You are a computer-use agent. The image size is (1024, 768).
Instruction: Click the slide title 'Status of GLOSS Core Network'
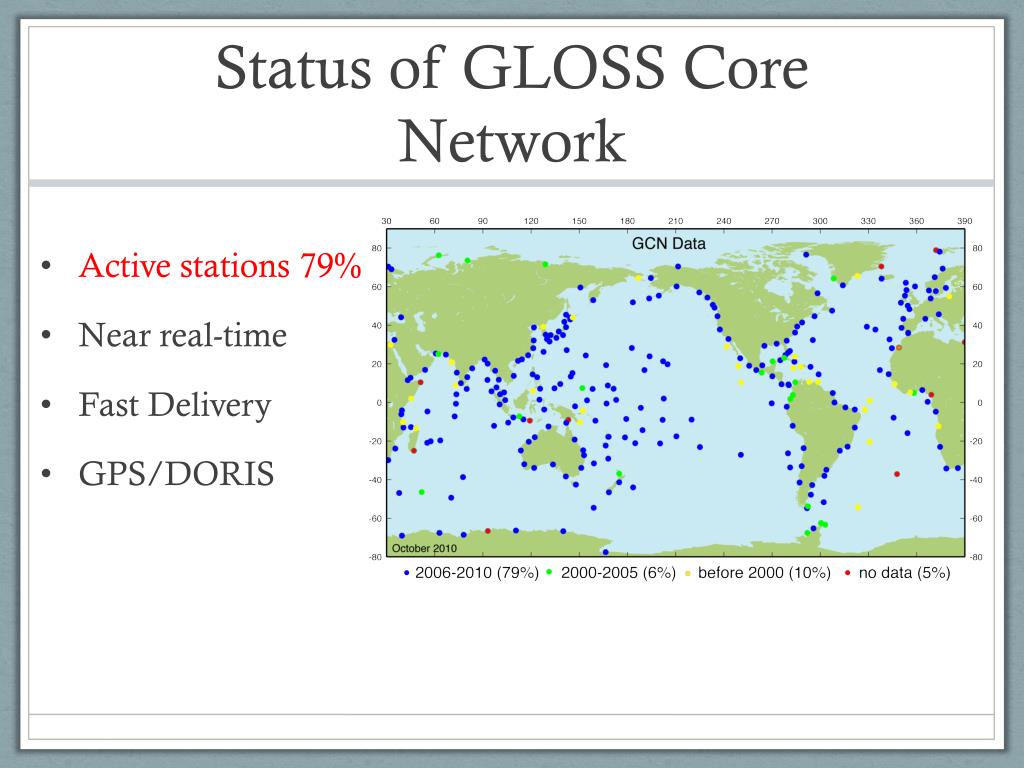512,104
